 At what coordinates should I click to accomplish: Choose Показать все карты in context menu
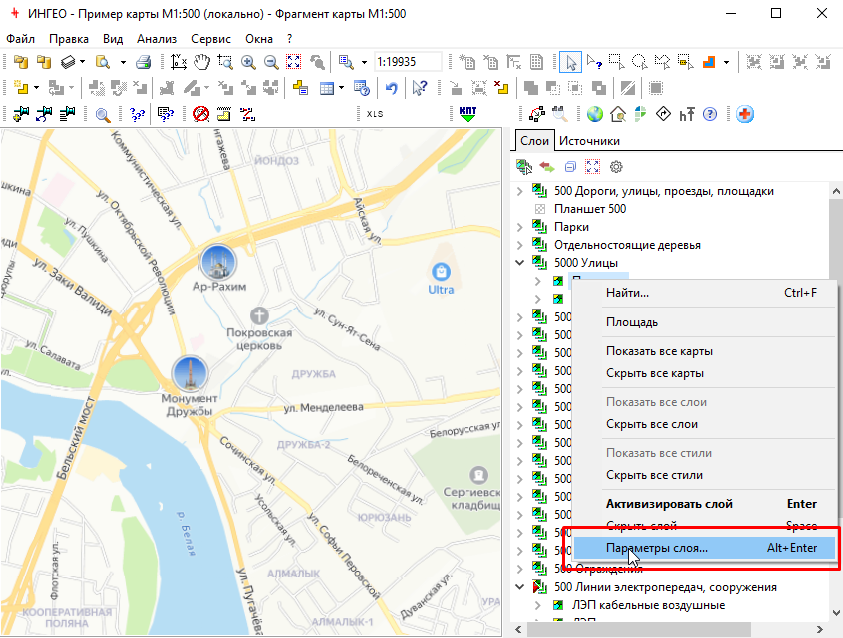point(704,351)
